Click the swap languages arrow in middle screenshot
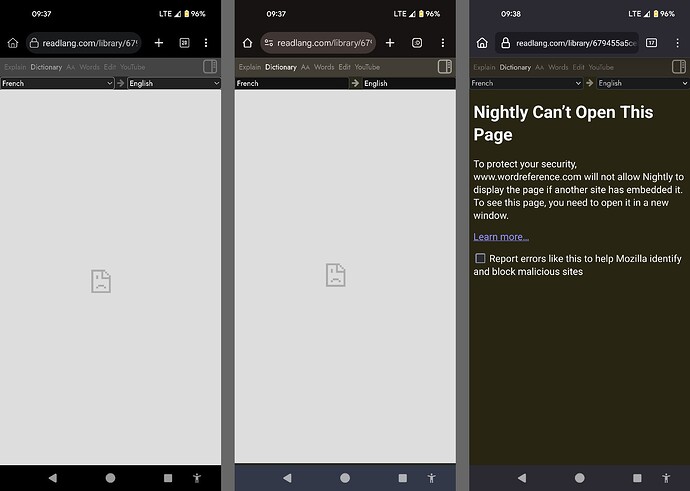 coord(355,83)
